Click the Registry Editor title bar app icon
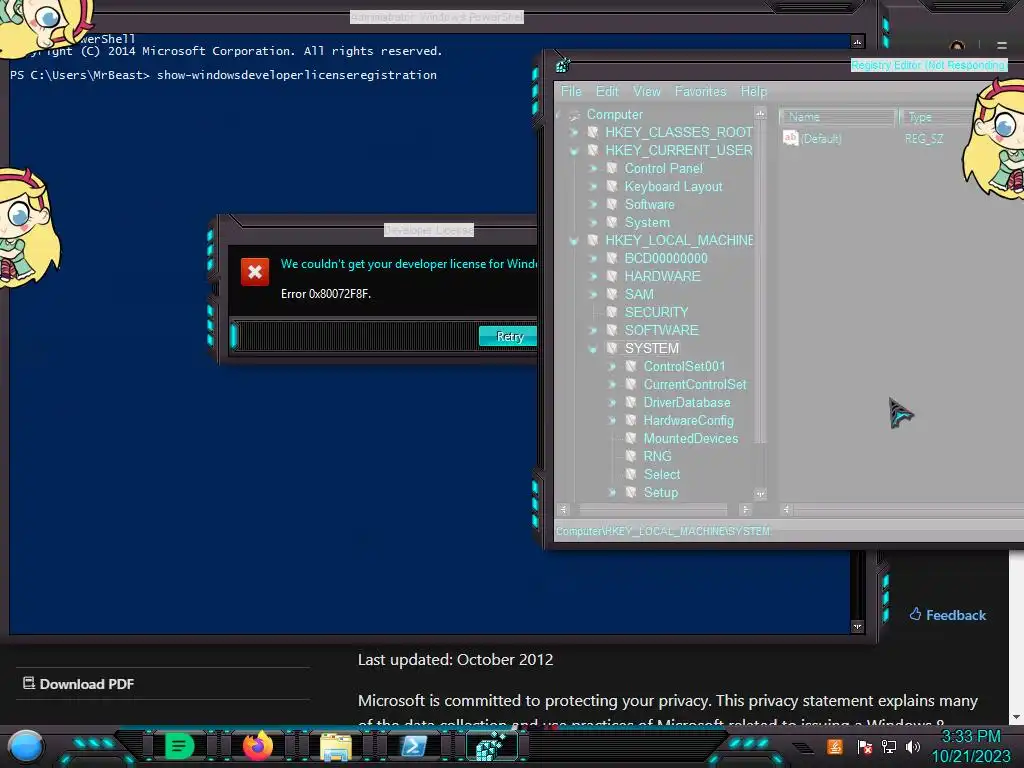1024x768 pixels. (x=562, y=65)
